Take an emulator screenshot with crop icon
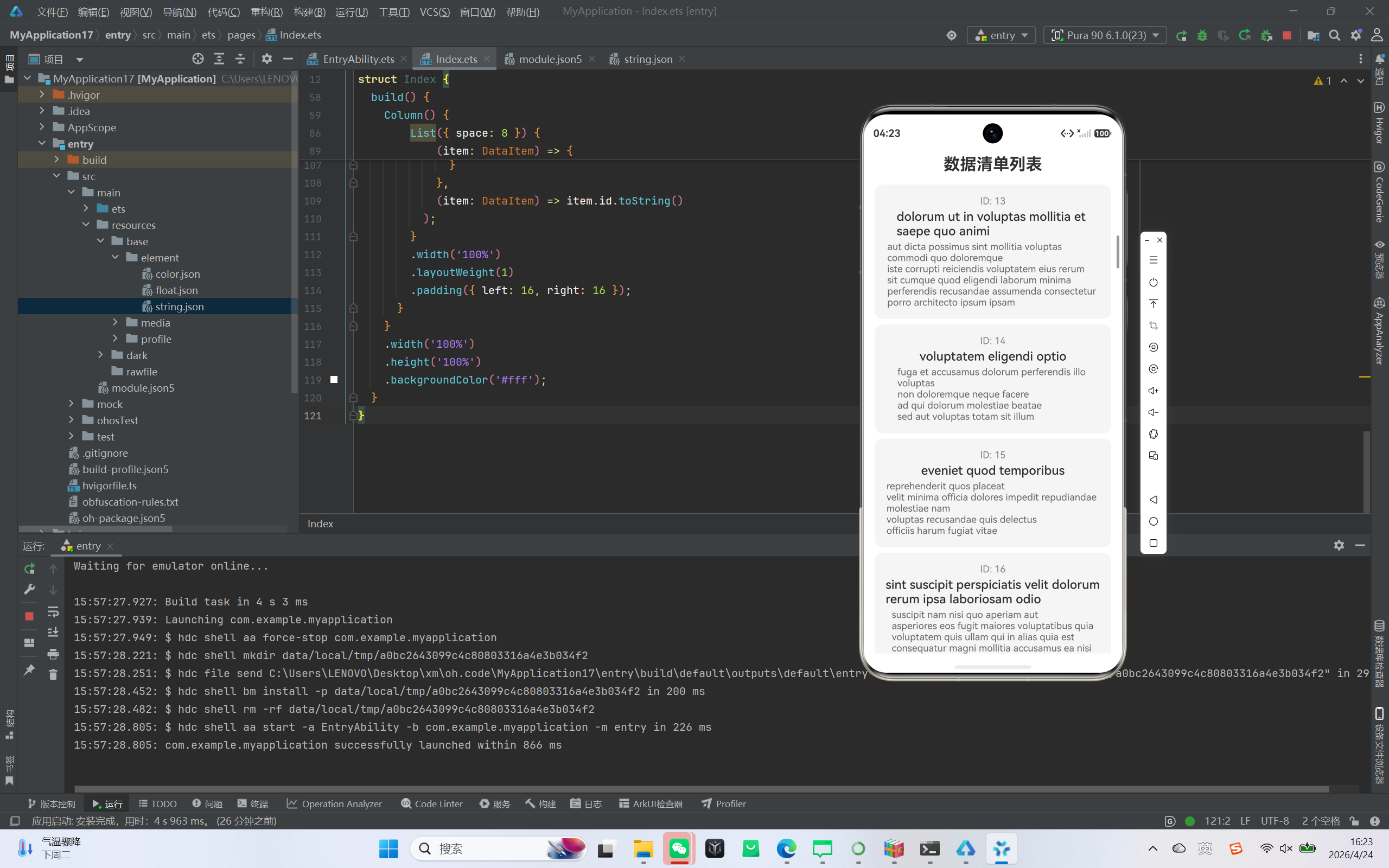Viewport: 1389px width, 868px height. coord(1153,325)
